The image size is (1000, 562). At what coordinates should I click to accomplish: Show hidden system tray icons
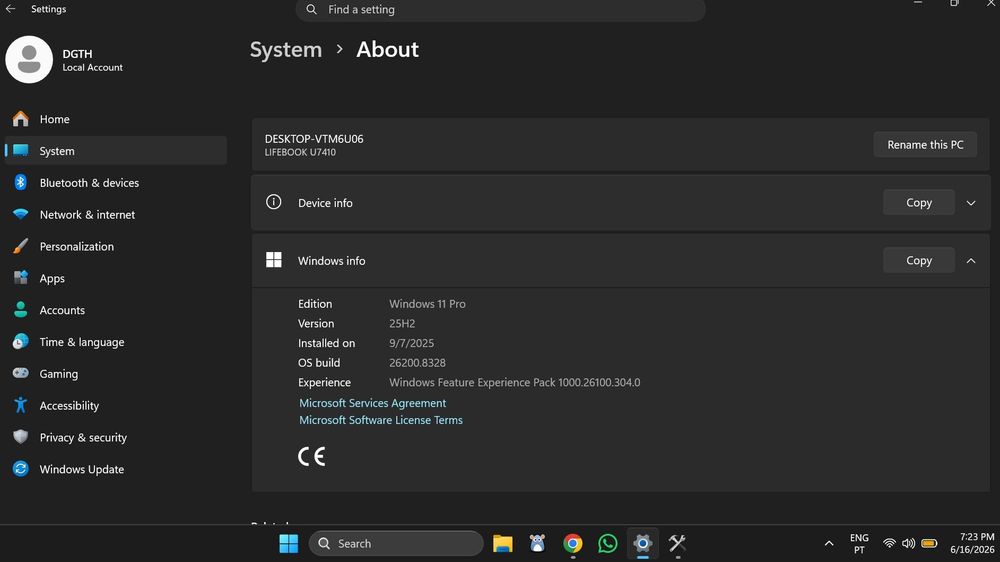[828, 544]
